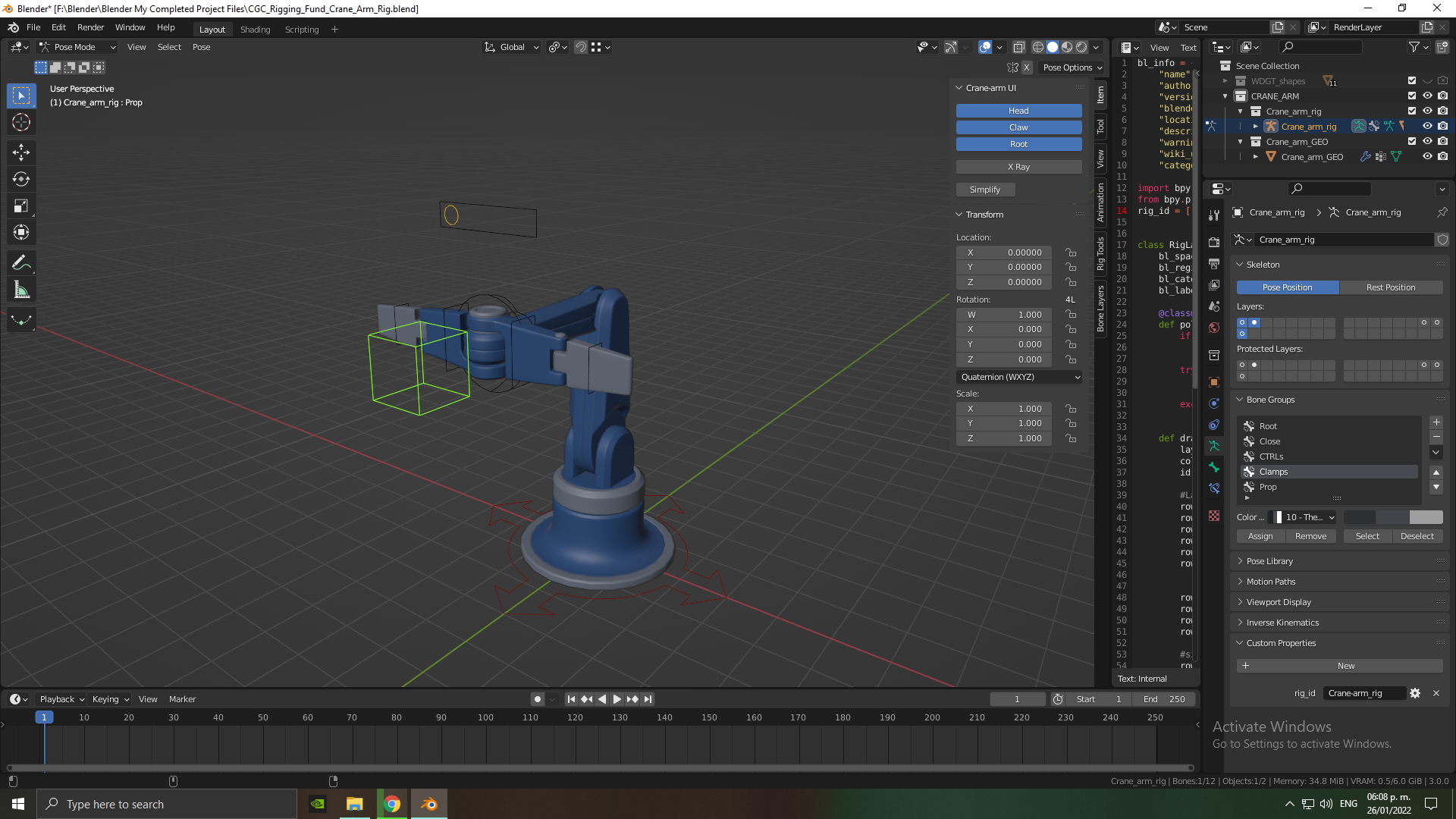Expand the Inverse Kinematics panel

(1282, 623)
